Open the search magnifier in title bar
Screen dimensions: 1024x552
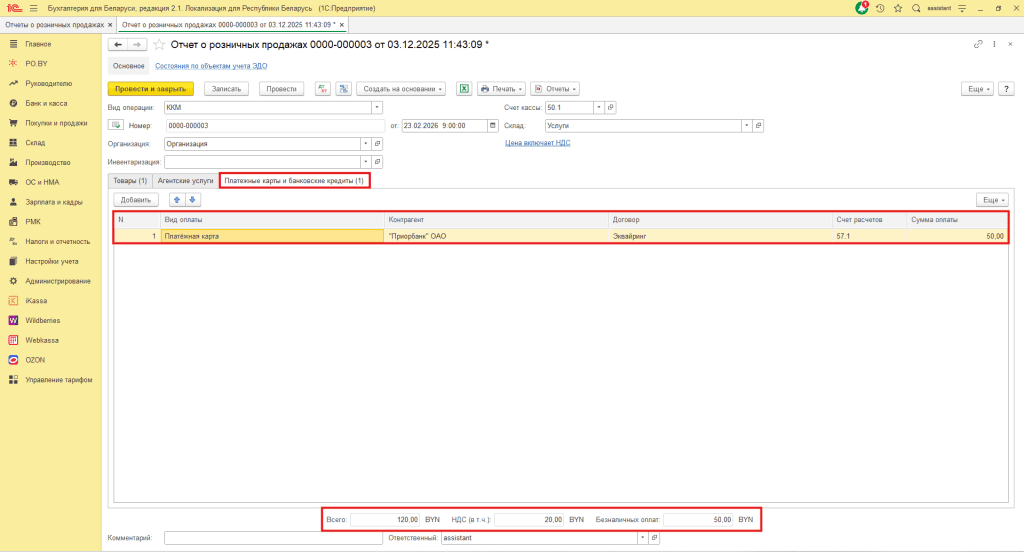[x=916, y=8]
